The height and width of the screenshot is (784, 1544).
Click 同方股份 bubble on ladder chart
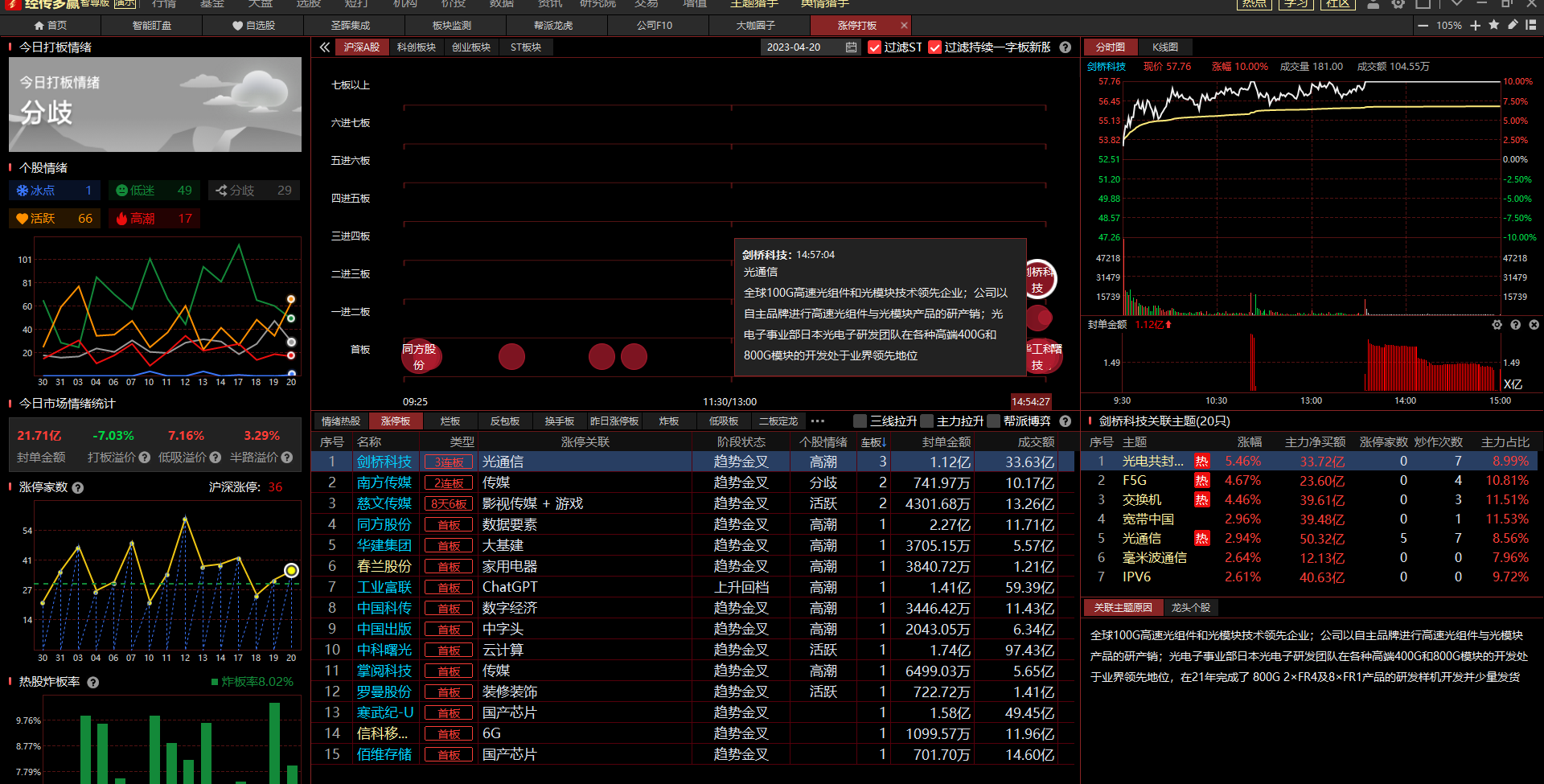(x=420, y=356)
